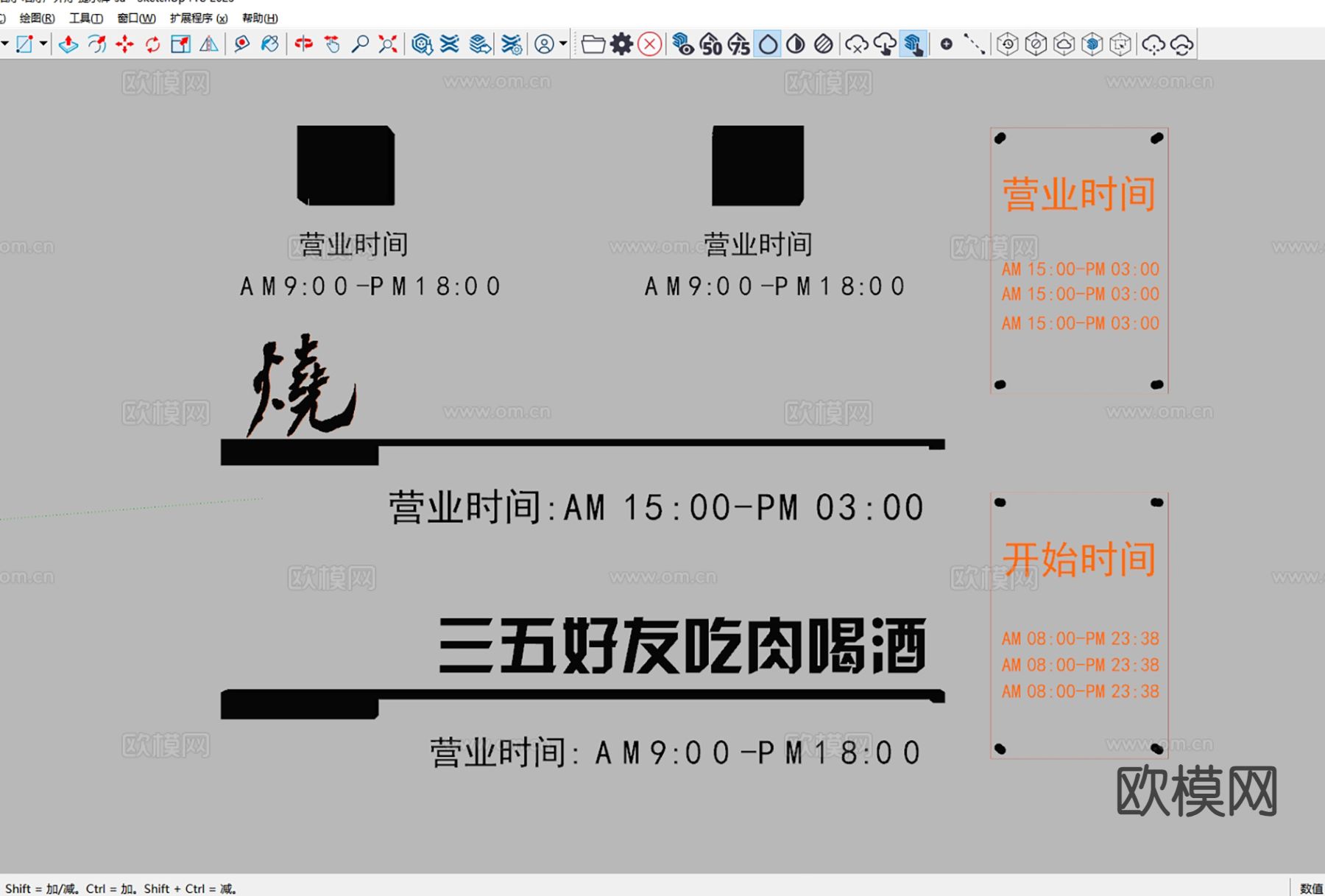The image size is (1325, 896).
Task: Click the Zoom Extents tool
Action: [x=388, y=44]
